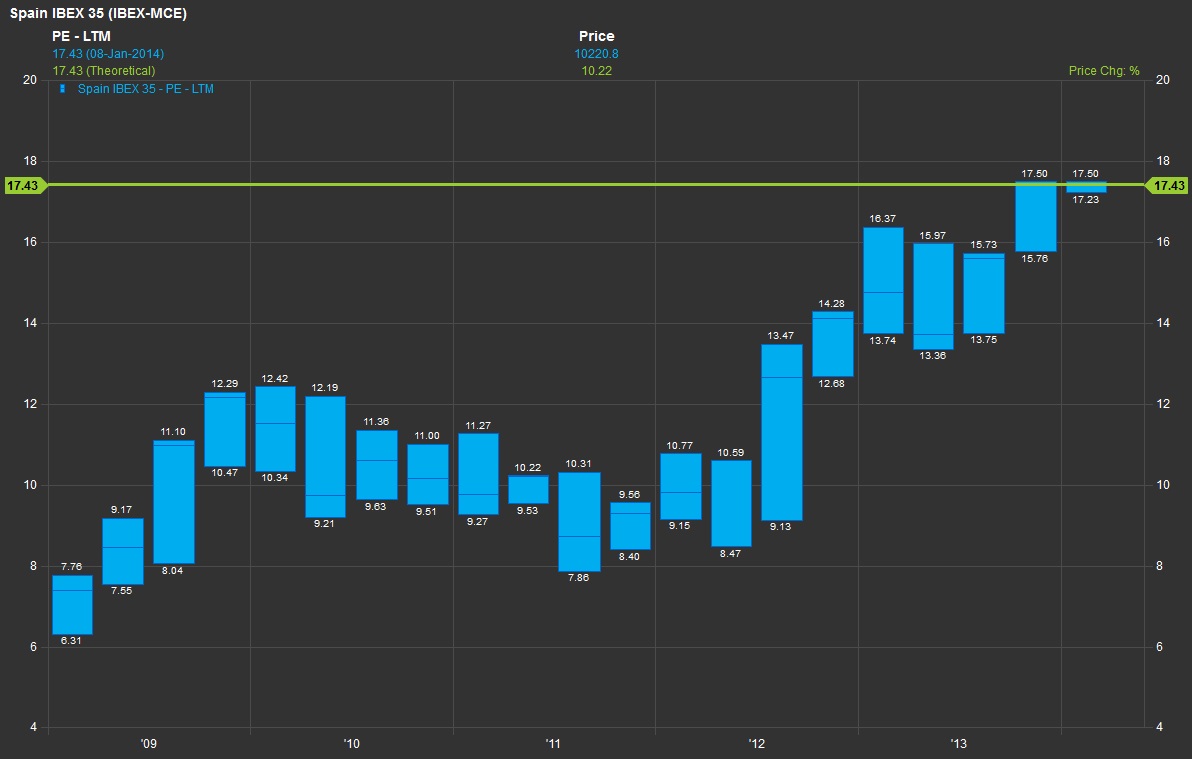Click the low value label 9.21
Screen dimensions: 1192x759
(325, 524)
